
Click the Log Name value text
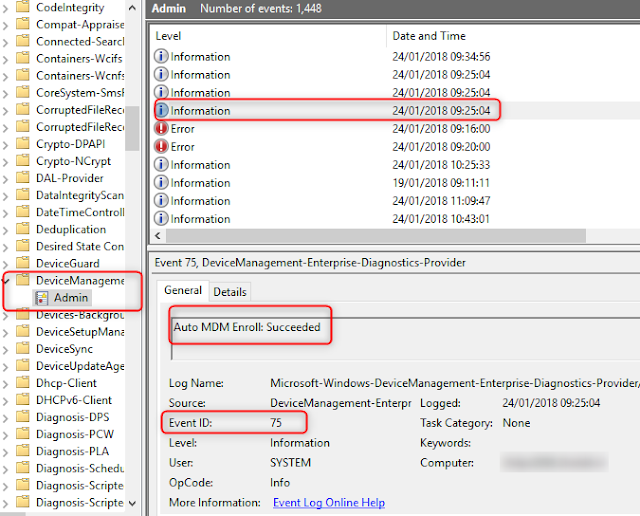tap(455, 383)
